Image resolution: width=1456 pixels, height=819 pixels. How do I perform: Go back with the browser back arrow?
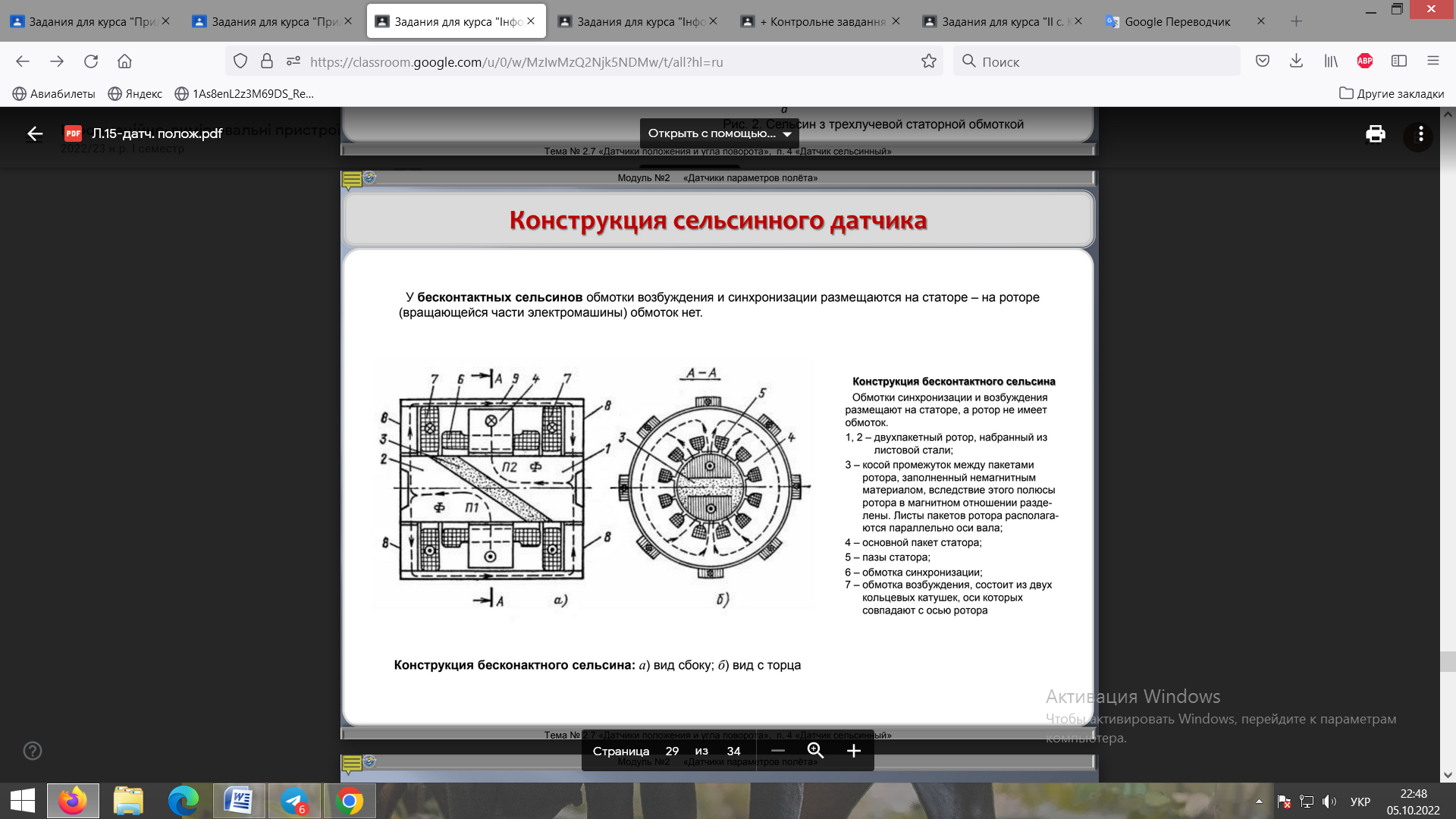pyautogui.click(x=23, y=61)
